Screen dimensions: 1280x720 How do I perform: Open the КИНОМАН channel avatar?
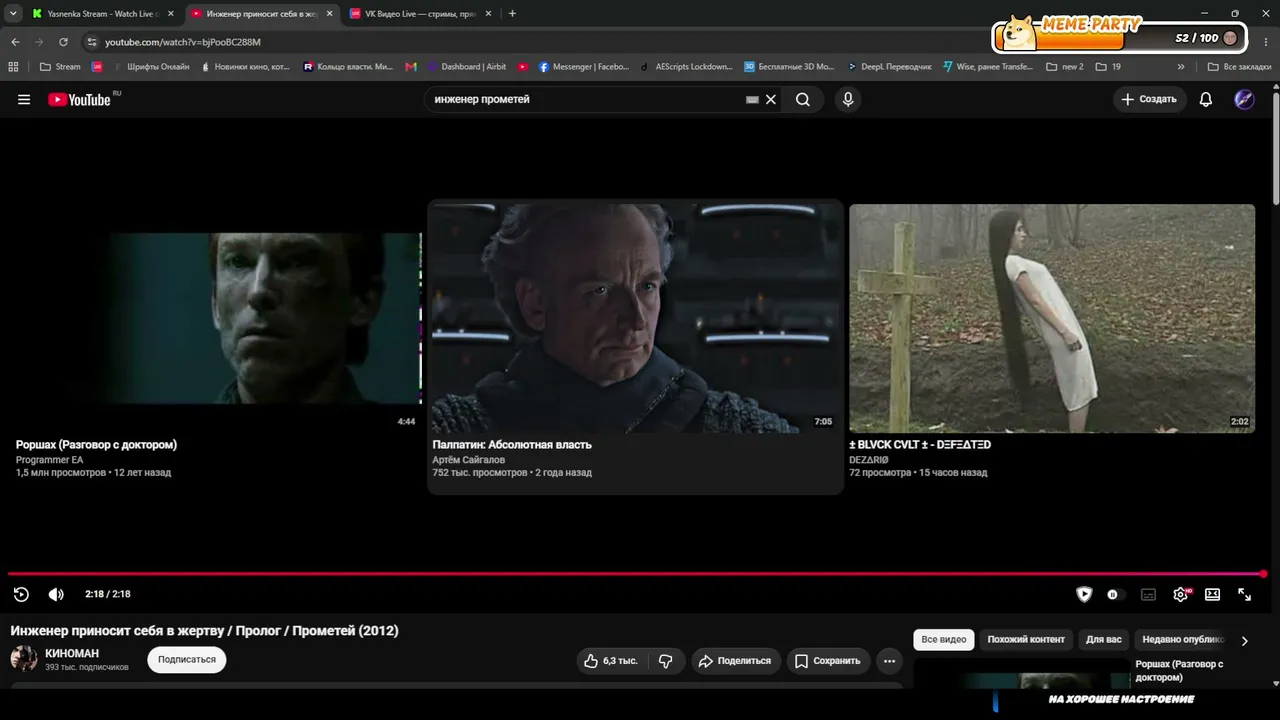24,659
